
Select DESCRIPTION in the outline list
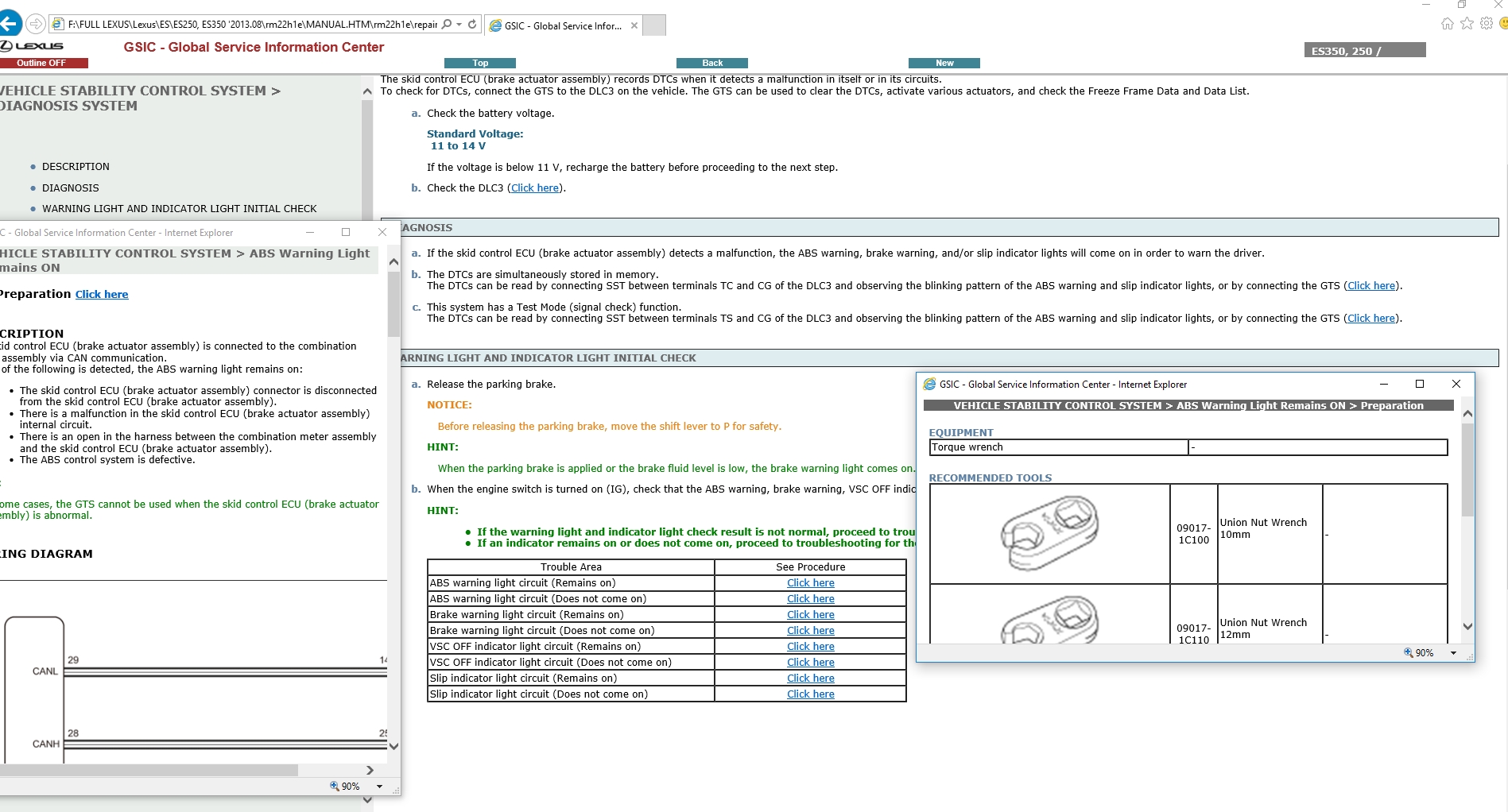(x=76, y=167)
